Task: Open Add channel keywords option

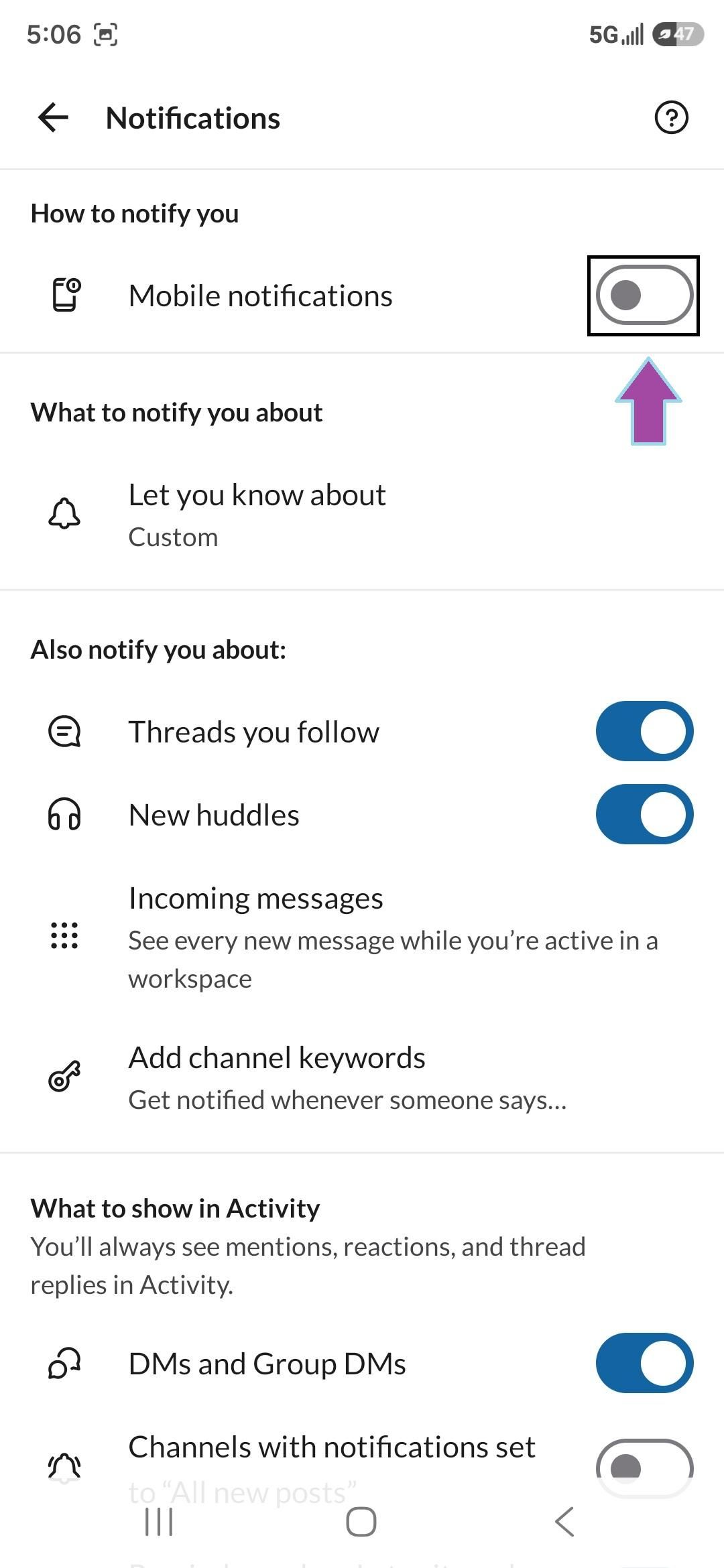Action: (x=362, y=1077)
